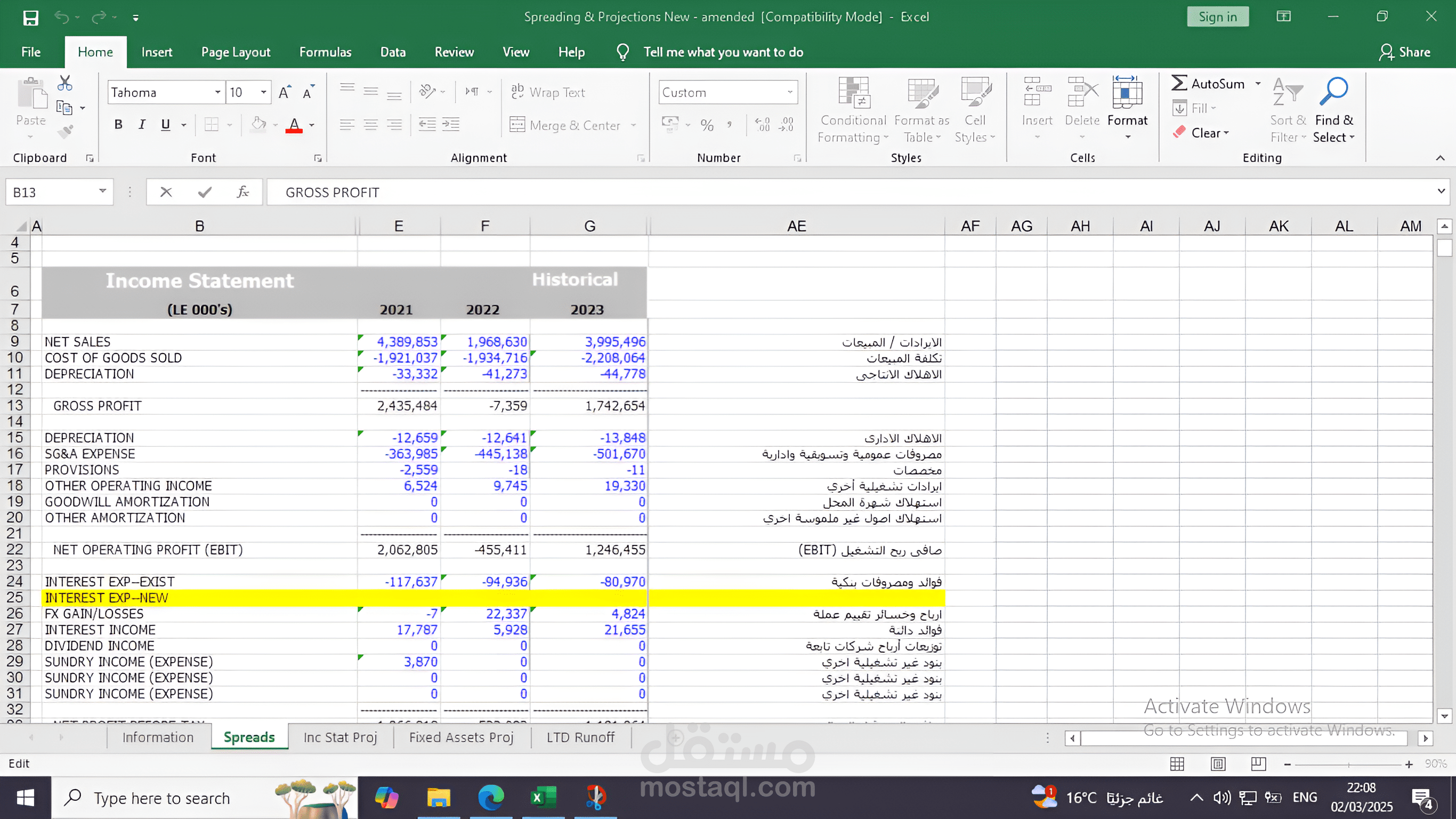Click the Center alignment icon
The width and height of the screenshot is (1456, 819).
pos(371,124)
